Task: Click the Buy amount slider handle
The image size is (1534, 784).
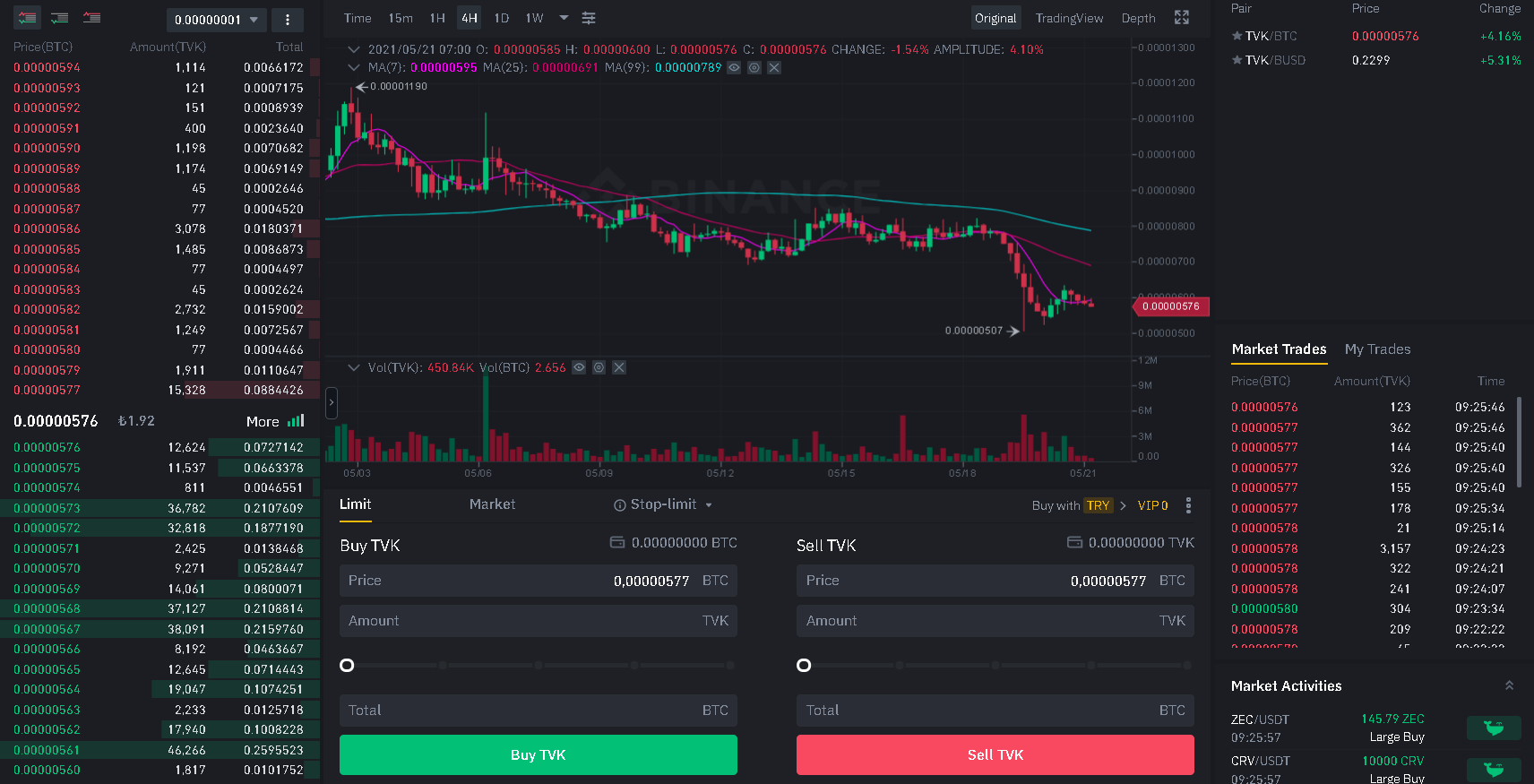Action: [x=347, y=665]
